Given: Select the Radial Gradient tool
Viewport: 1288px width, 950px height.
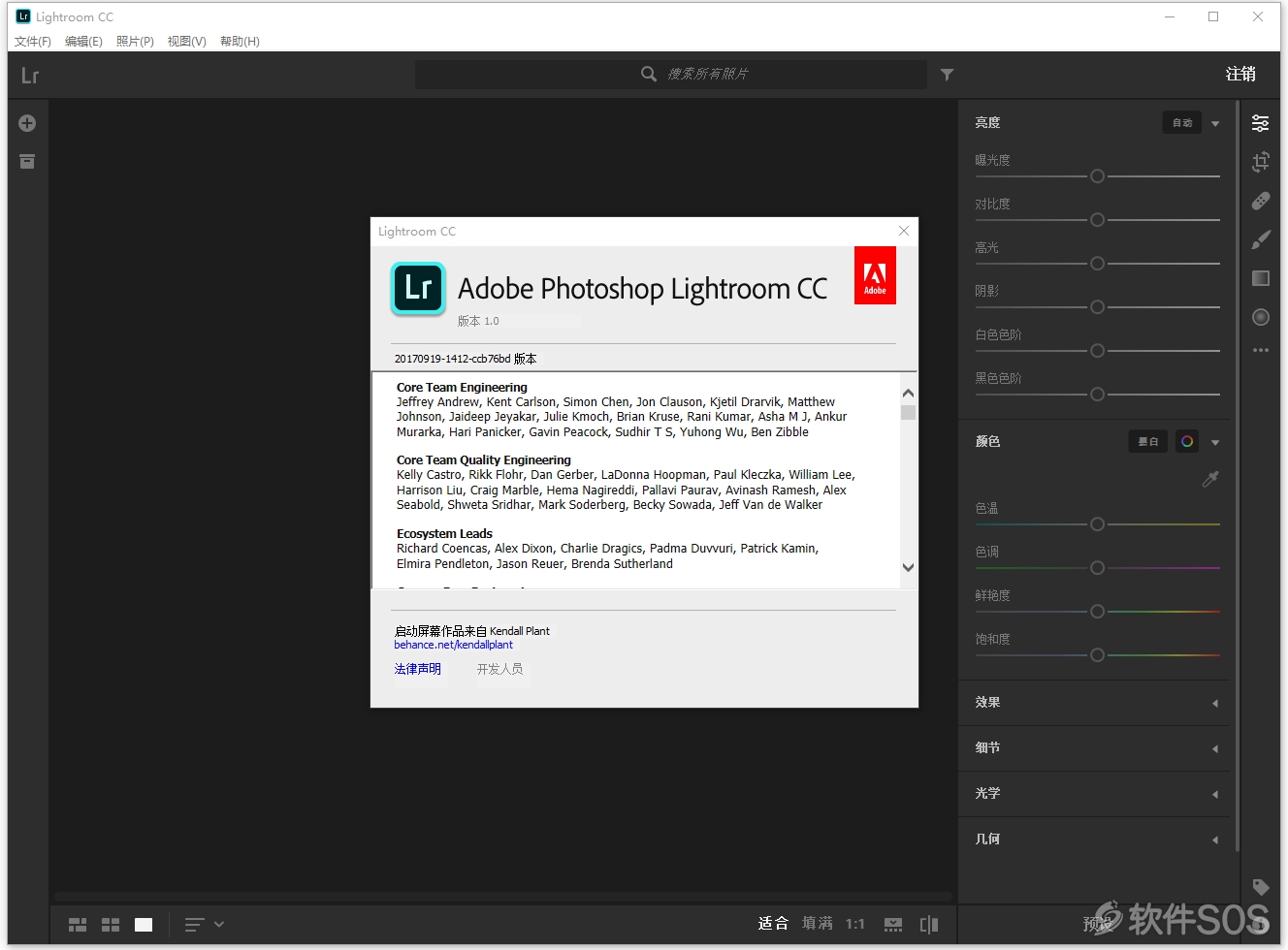Looking at the screenshot, I should 1260,317.
